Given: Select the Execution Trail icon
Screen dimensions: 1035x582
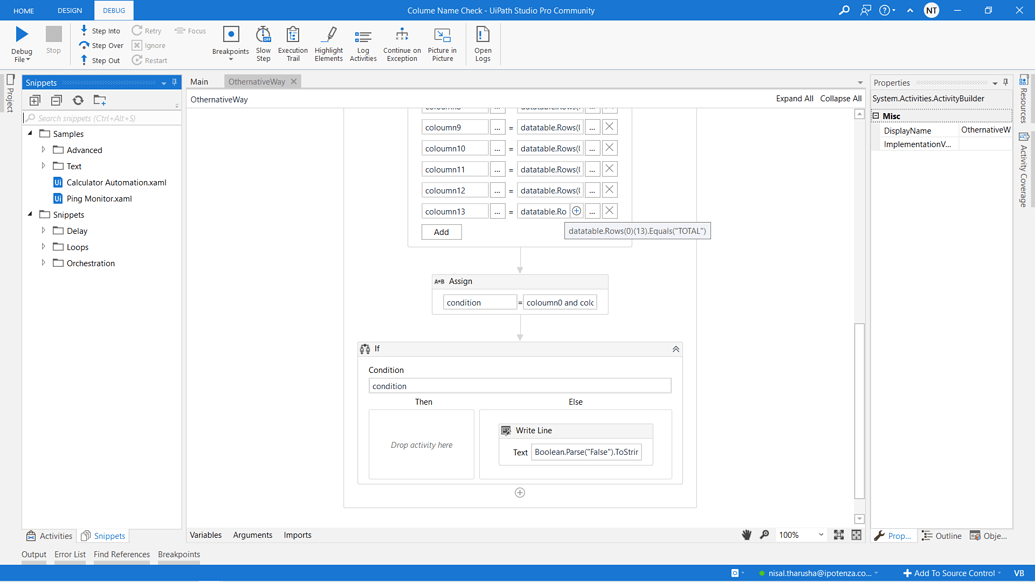Looking at the screenshot, I should coord(293,40).
